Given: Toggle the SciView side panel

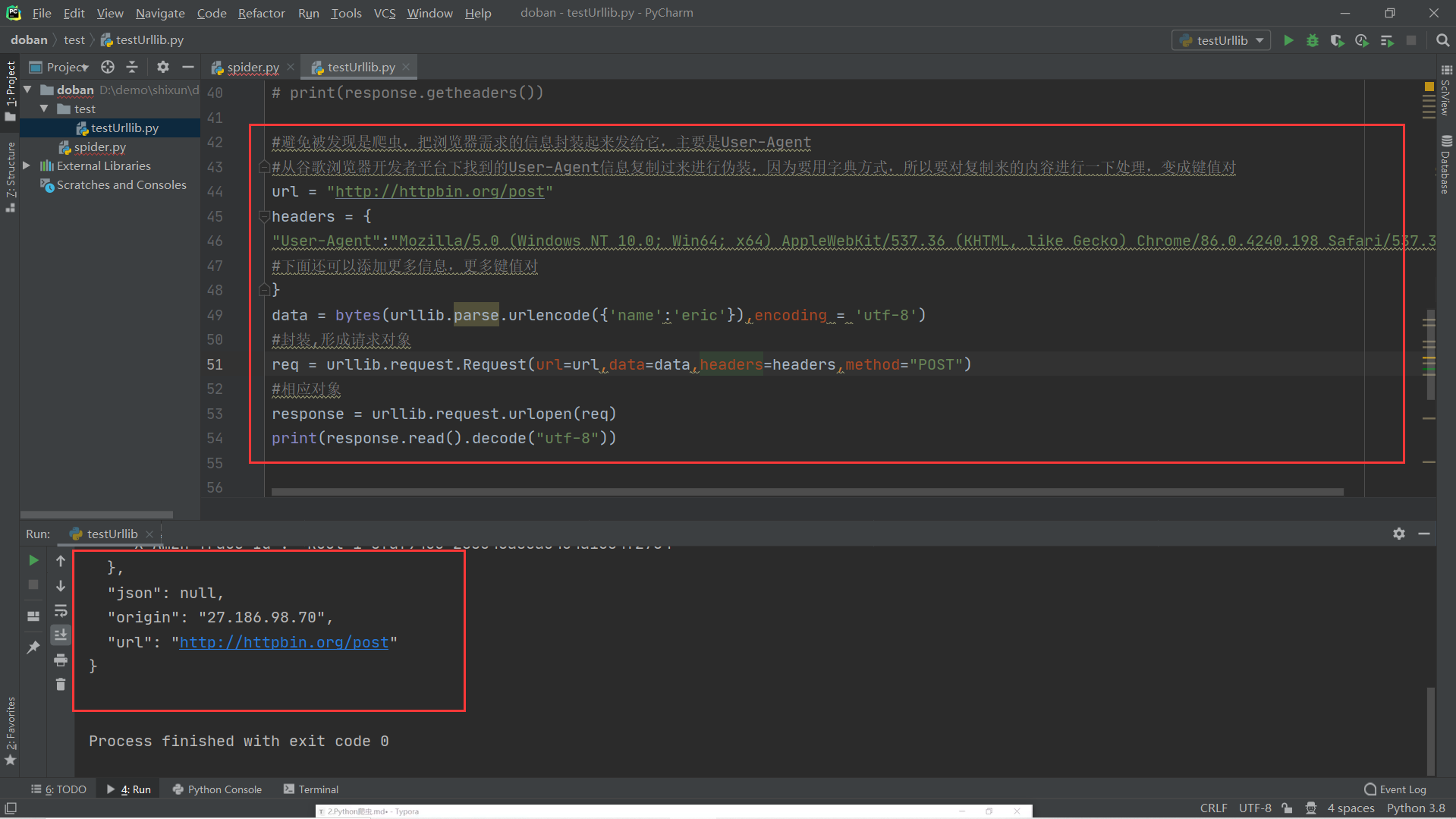Looking at the screenshot, I should coord(1446,90).
